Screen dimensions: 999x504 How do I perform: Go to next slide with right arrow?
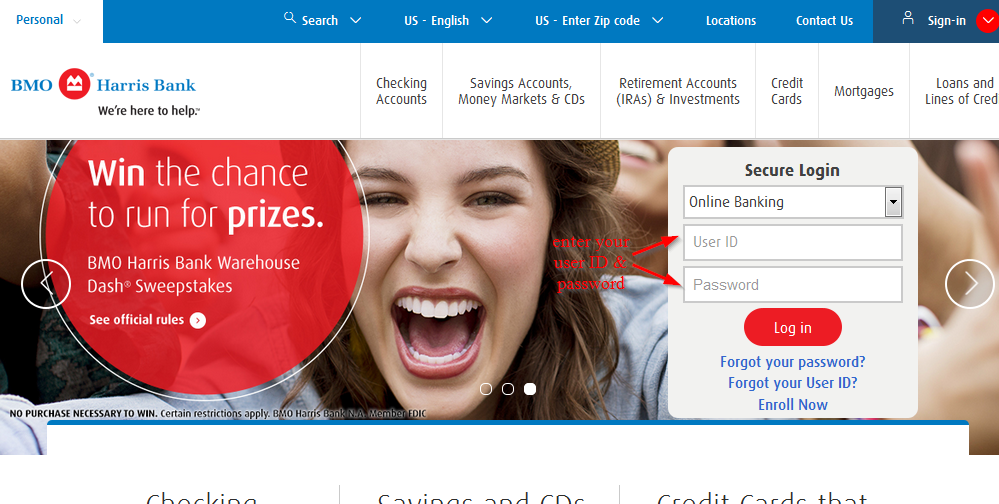click(970, 284)
